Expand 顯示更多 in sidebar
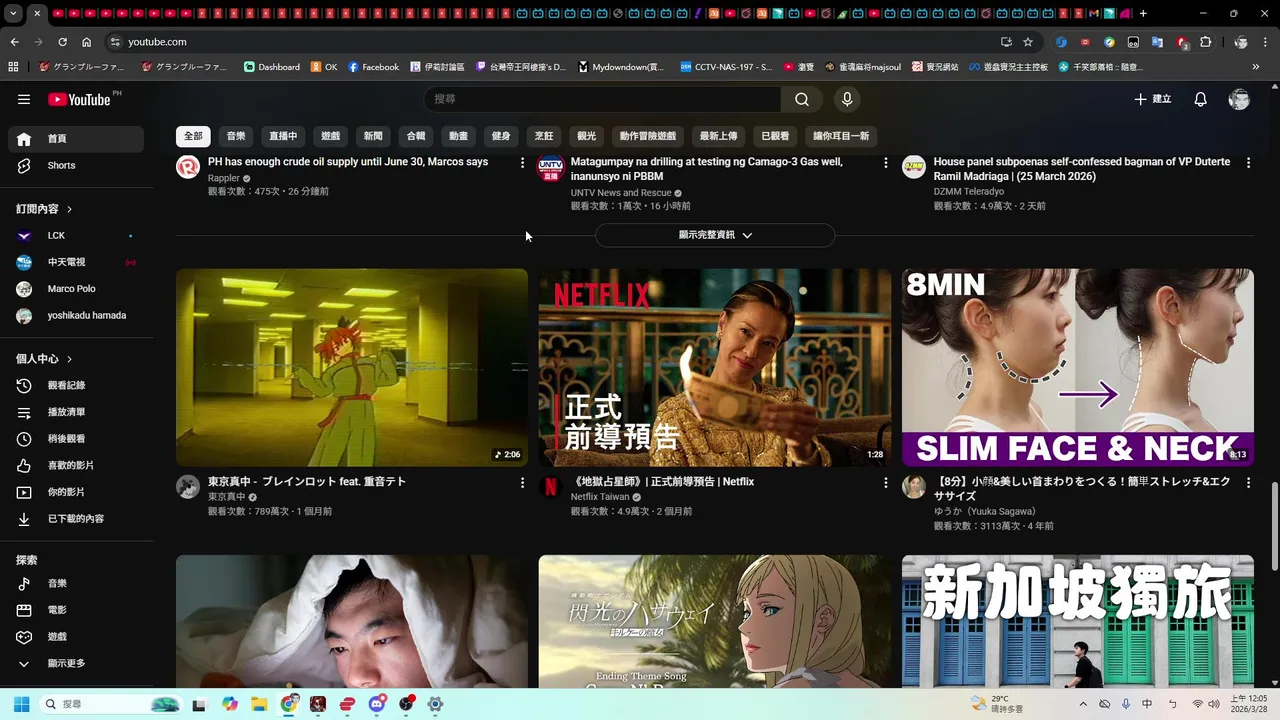Image resolution: width=1280 pixels, height=720 pixels. coord(76,663)
